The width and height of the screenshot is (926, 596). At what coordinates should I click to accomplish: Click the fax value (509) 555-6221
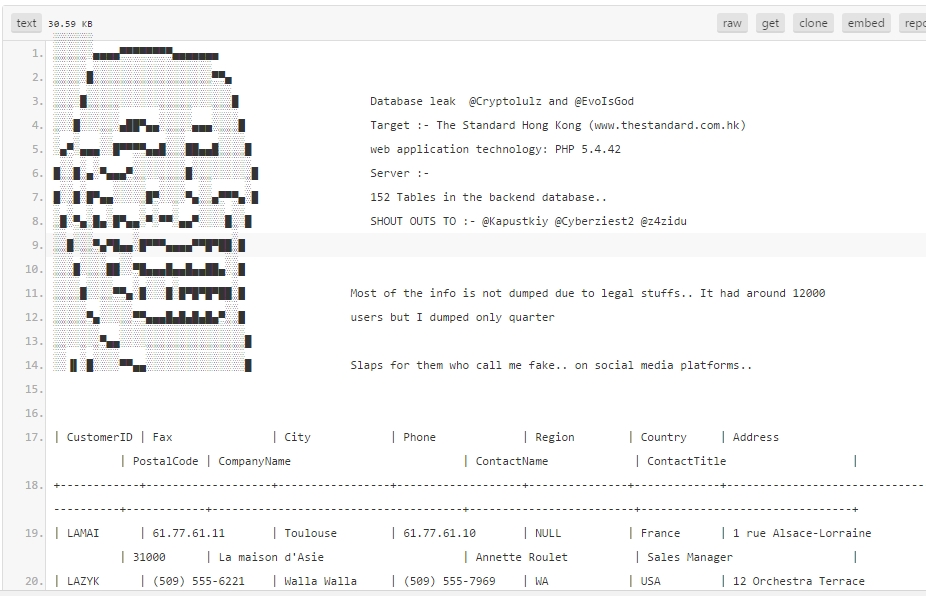click(198, 581)
